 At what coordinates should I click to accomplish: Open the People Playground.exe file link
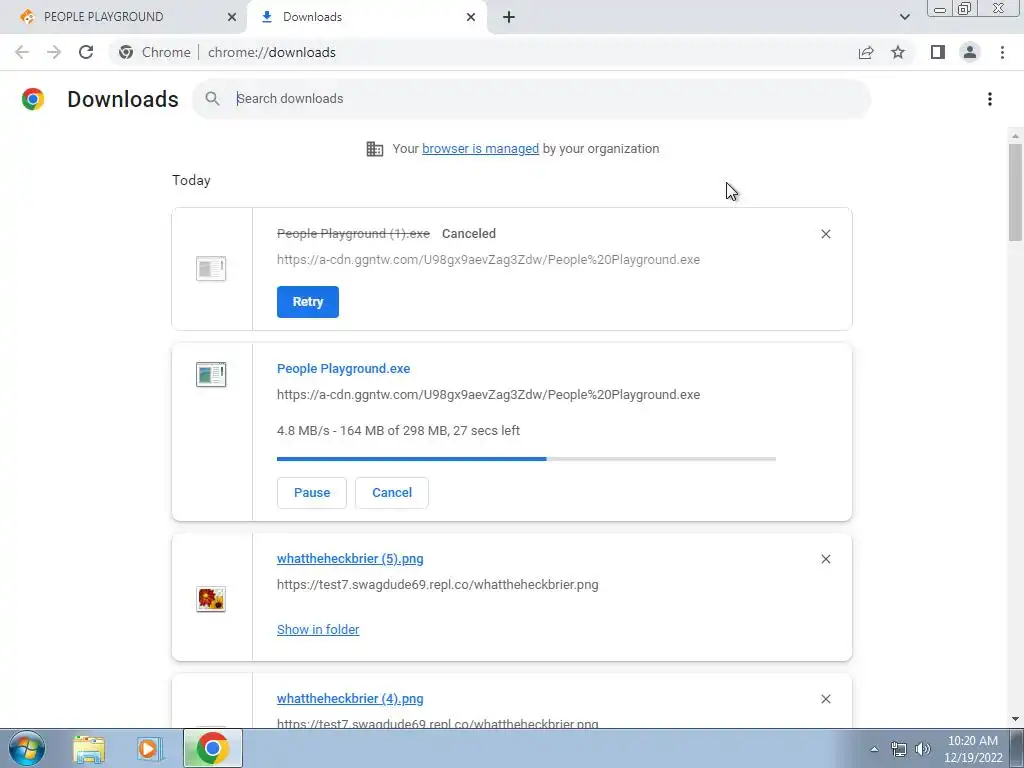pos(344,368)
